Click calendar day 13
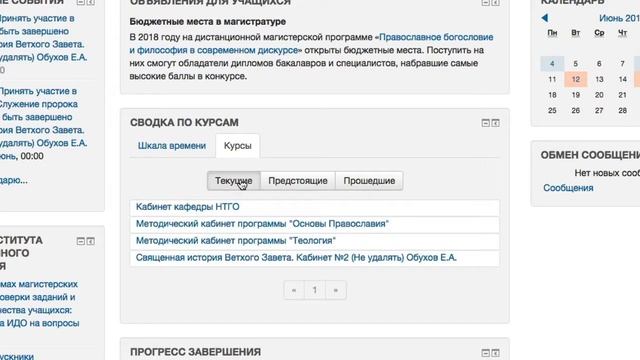The width and height of the screenshot is (640, 360). tap(599, 79)
